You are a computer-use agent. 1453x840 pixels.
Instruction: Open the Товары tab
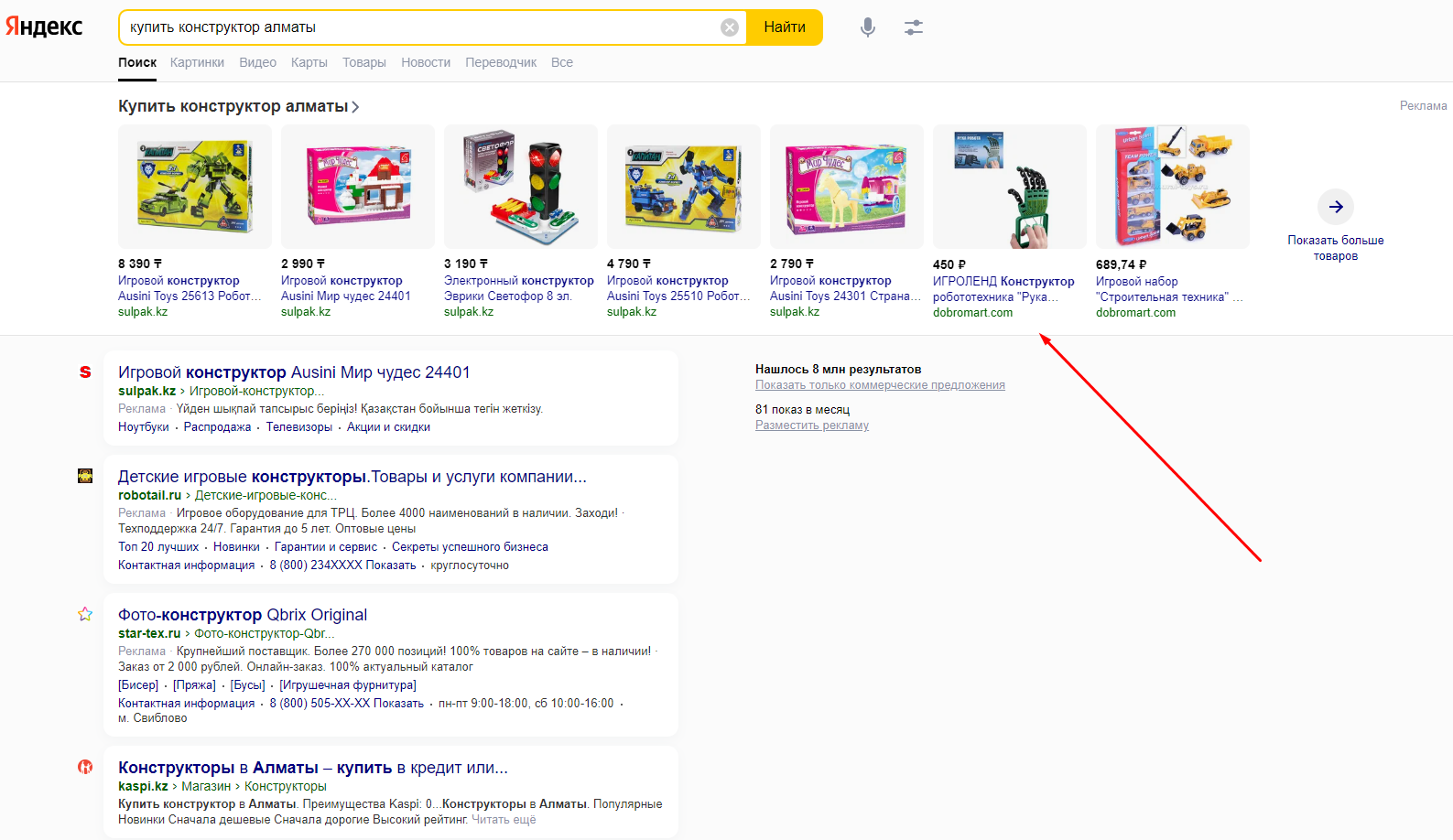tap(364, 62)
